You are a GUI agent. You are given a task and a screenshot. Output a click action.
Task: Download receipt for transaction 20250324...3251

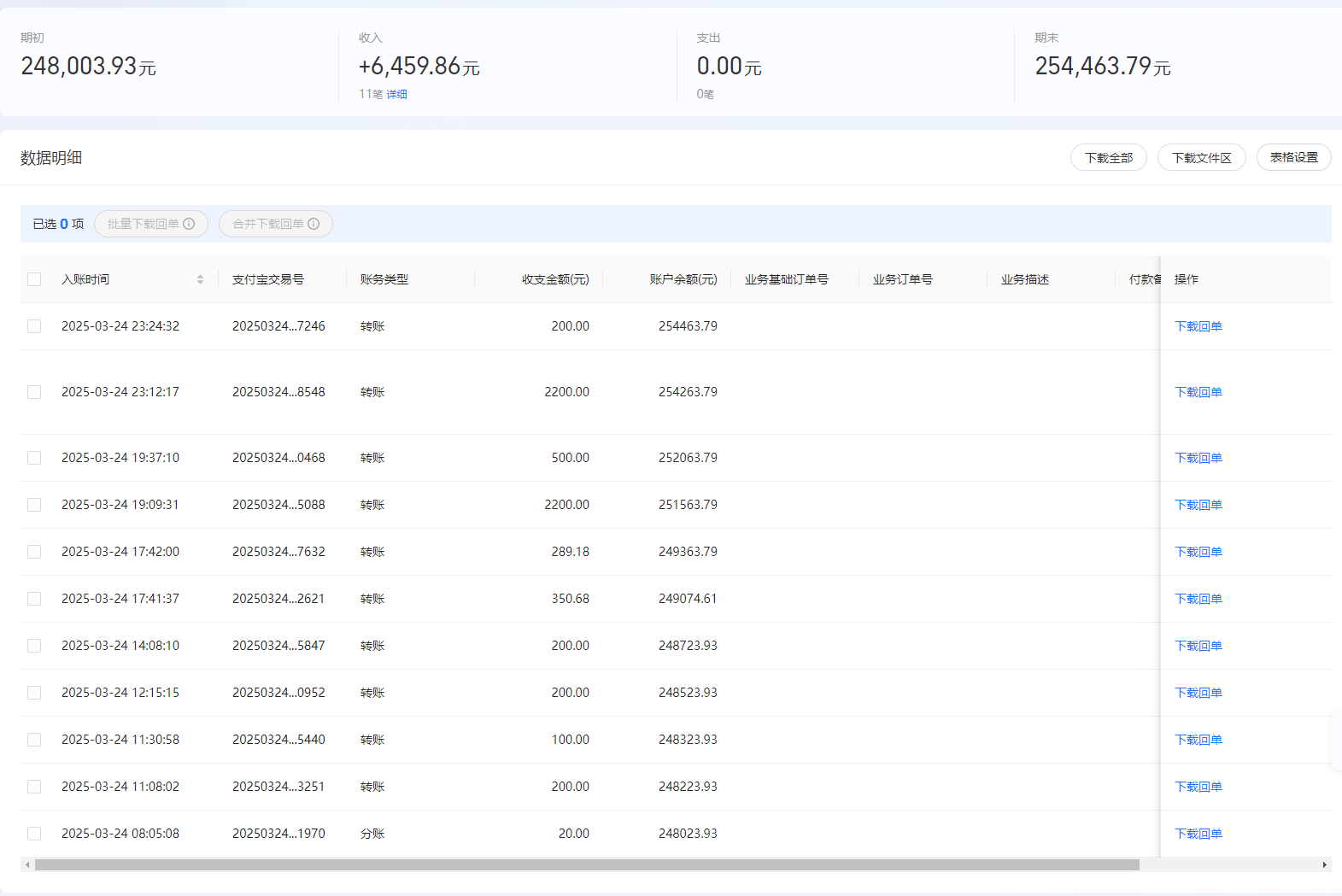[x=1198, y=787]
